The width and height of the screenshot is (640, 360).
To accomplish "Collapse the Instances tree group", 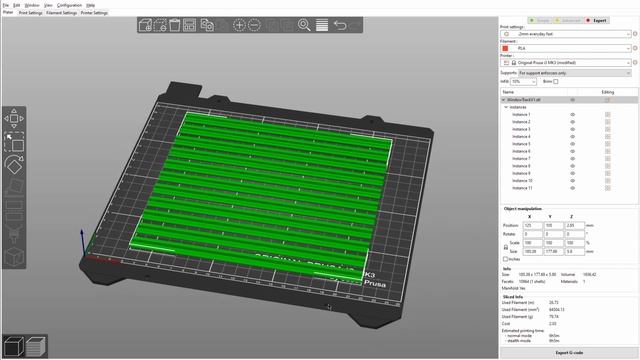I will pyautogui.click(x=506, y=107).
